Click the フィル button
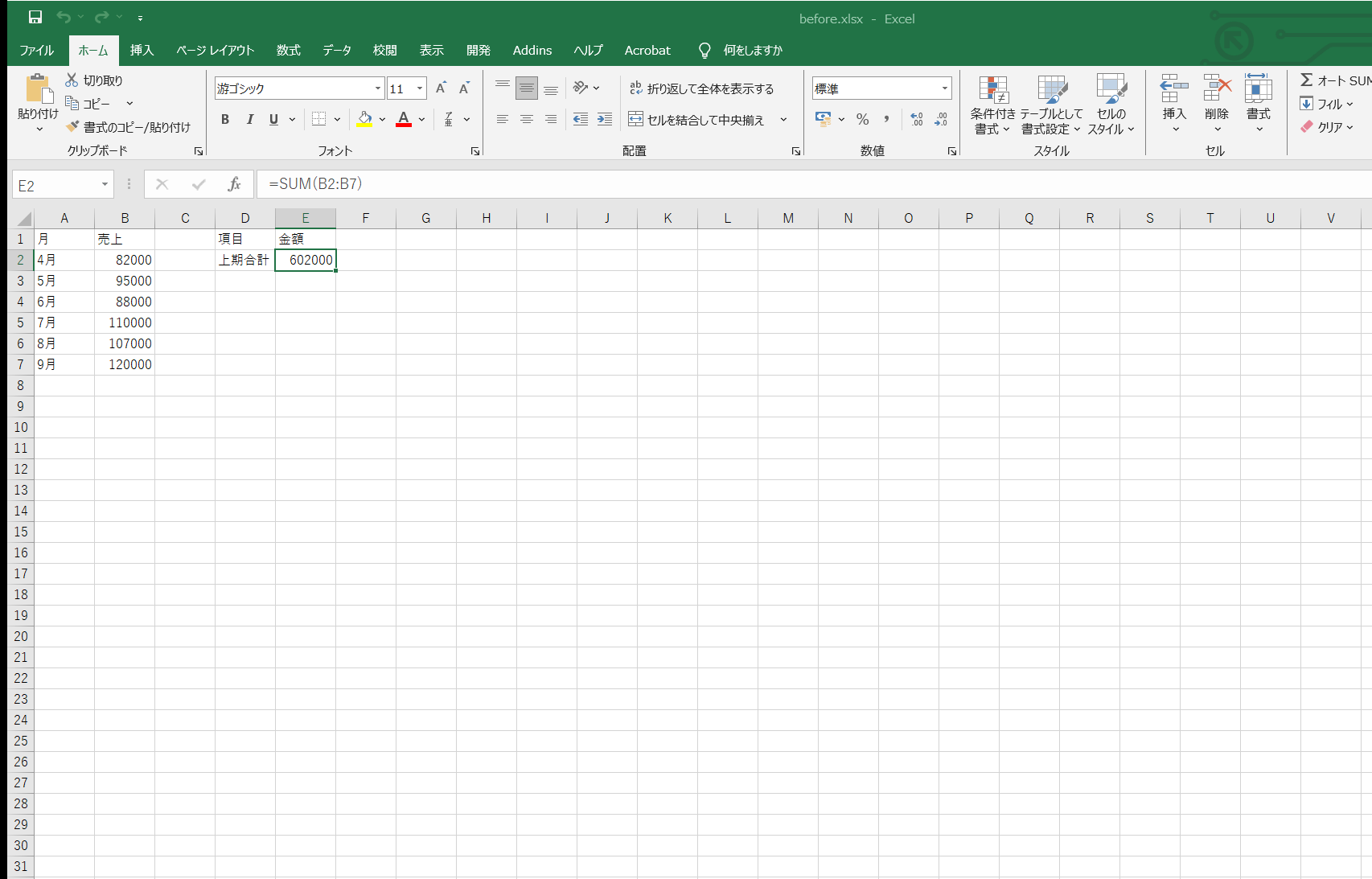Viewport: 1372px width, 879px height. (1327, 104)
